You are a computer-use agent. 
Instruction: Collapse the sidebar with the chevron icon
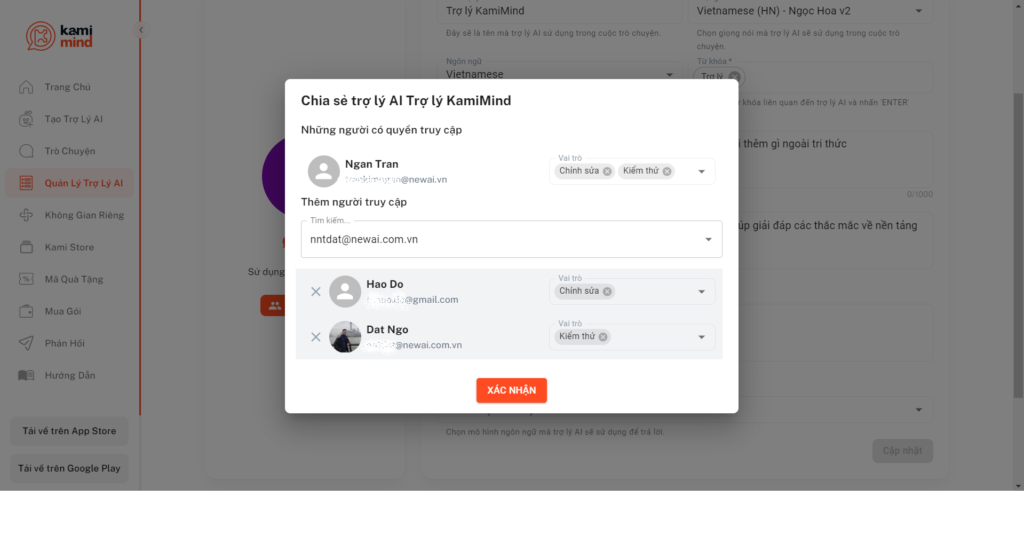pyautogui.click(x=141, y=30)
